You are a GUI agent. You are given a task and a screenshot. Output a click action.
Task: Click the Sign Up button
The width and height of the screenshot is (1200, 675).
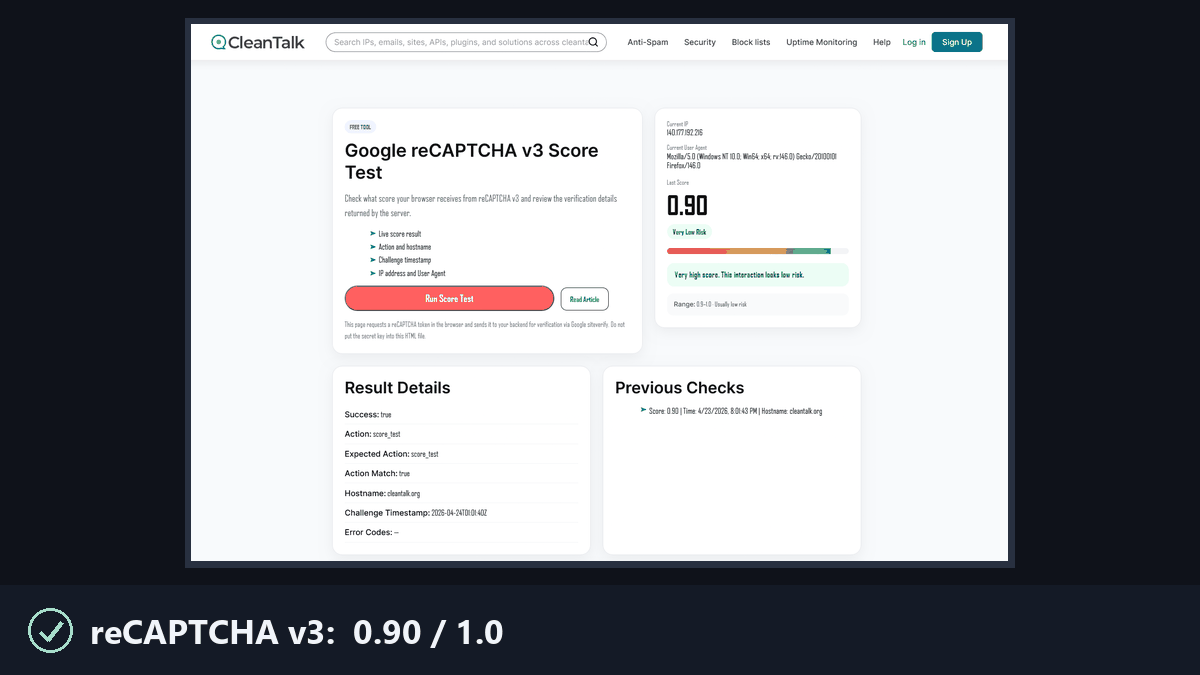(957, 42)
